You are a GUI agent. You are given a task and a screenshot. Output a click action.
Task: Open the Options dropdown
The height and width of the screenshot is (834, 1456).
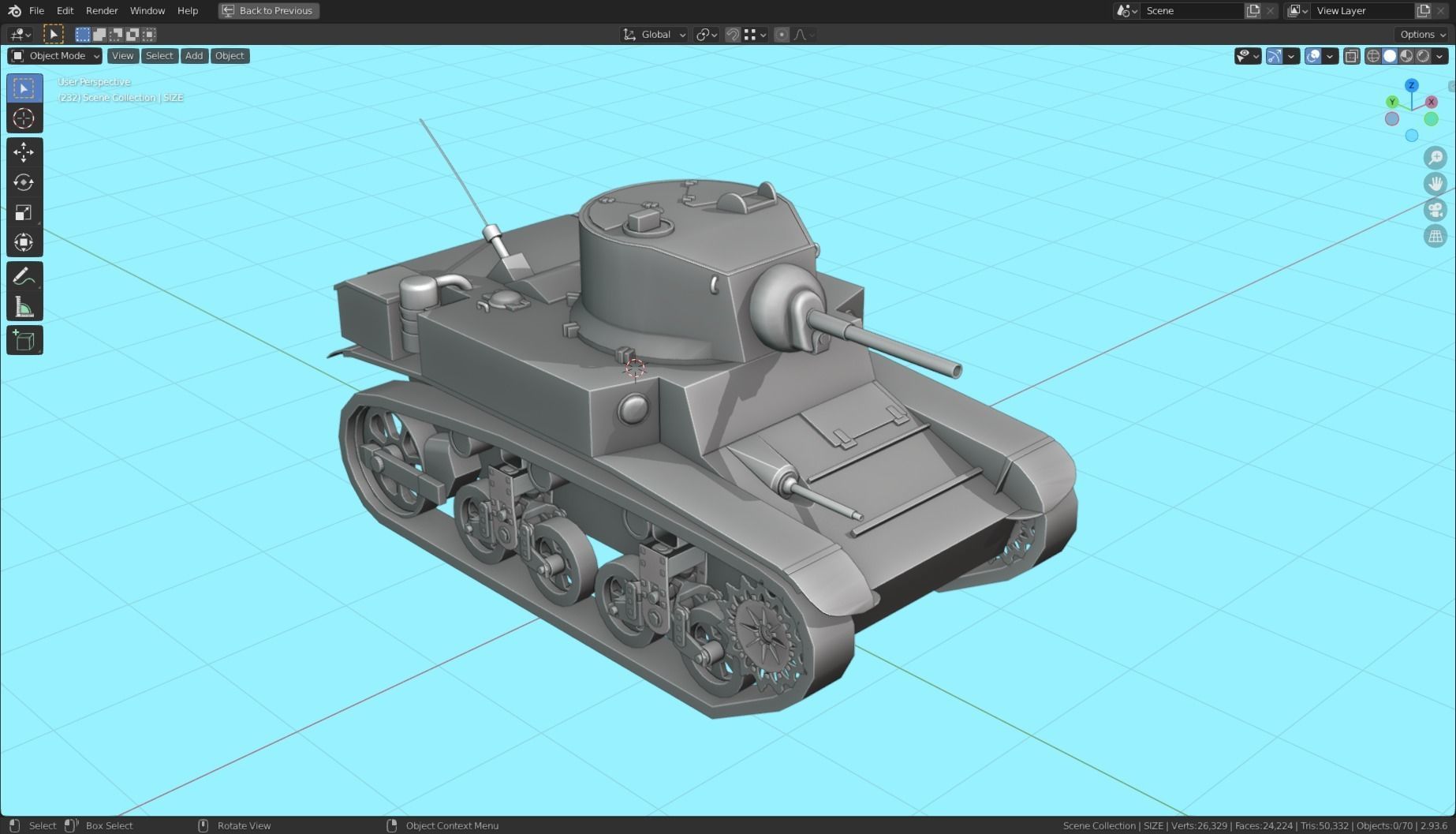(x=1422, y=34)
